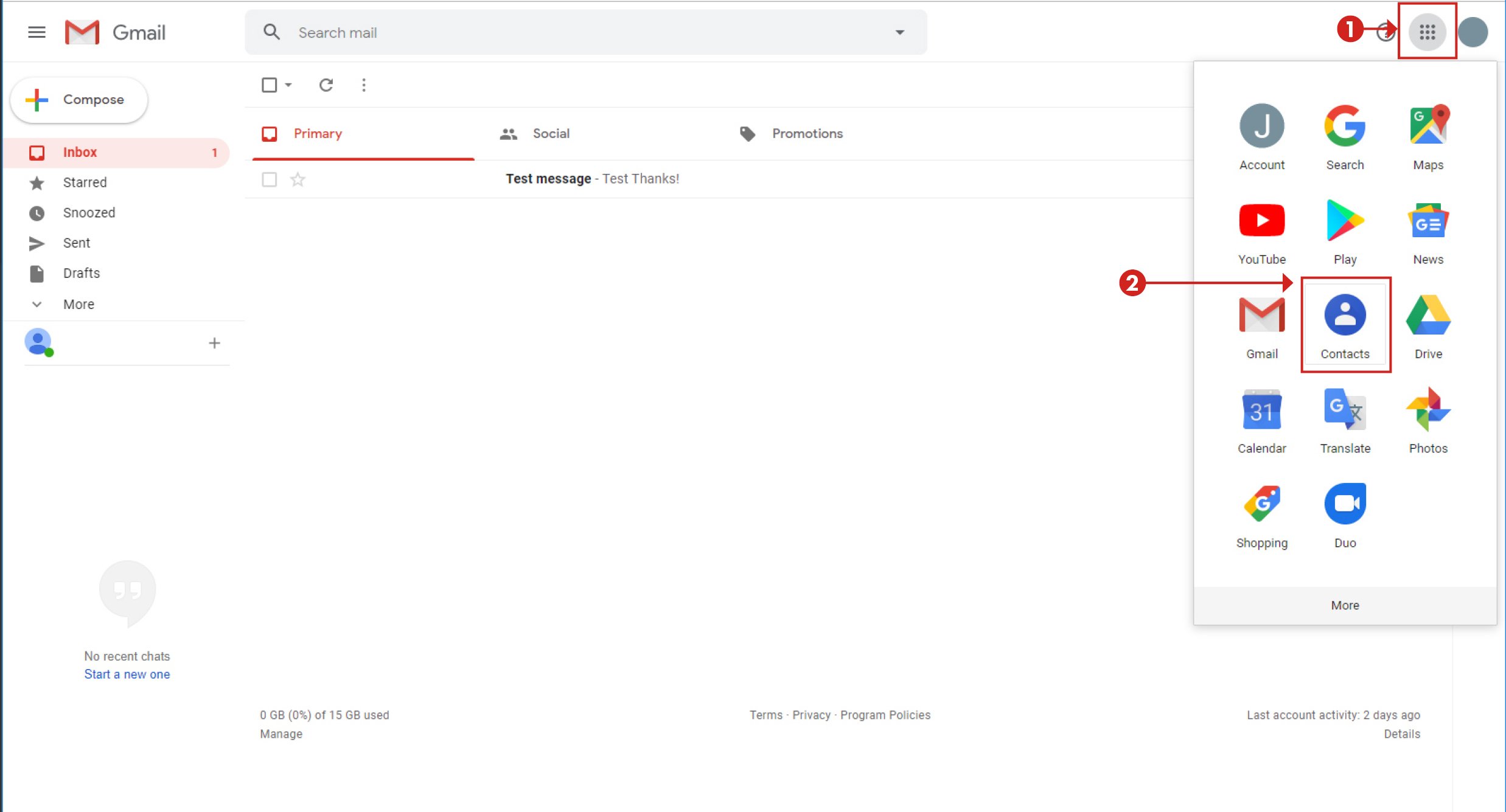
Task: Switch to the Primary tab
Action: coord(363,134)
